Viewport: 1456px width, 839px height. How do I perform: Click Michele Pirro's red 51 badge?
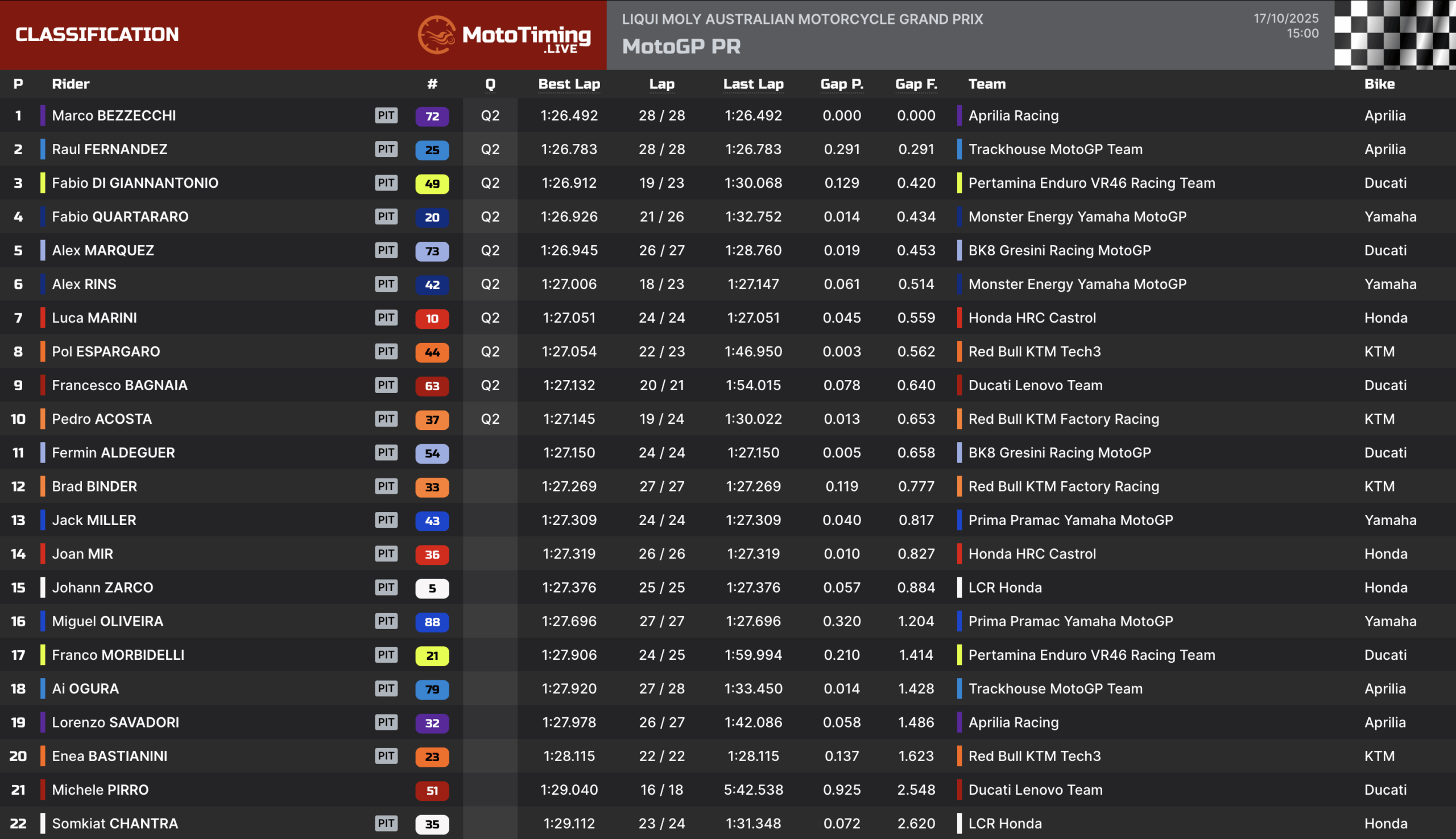432,790
